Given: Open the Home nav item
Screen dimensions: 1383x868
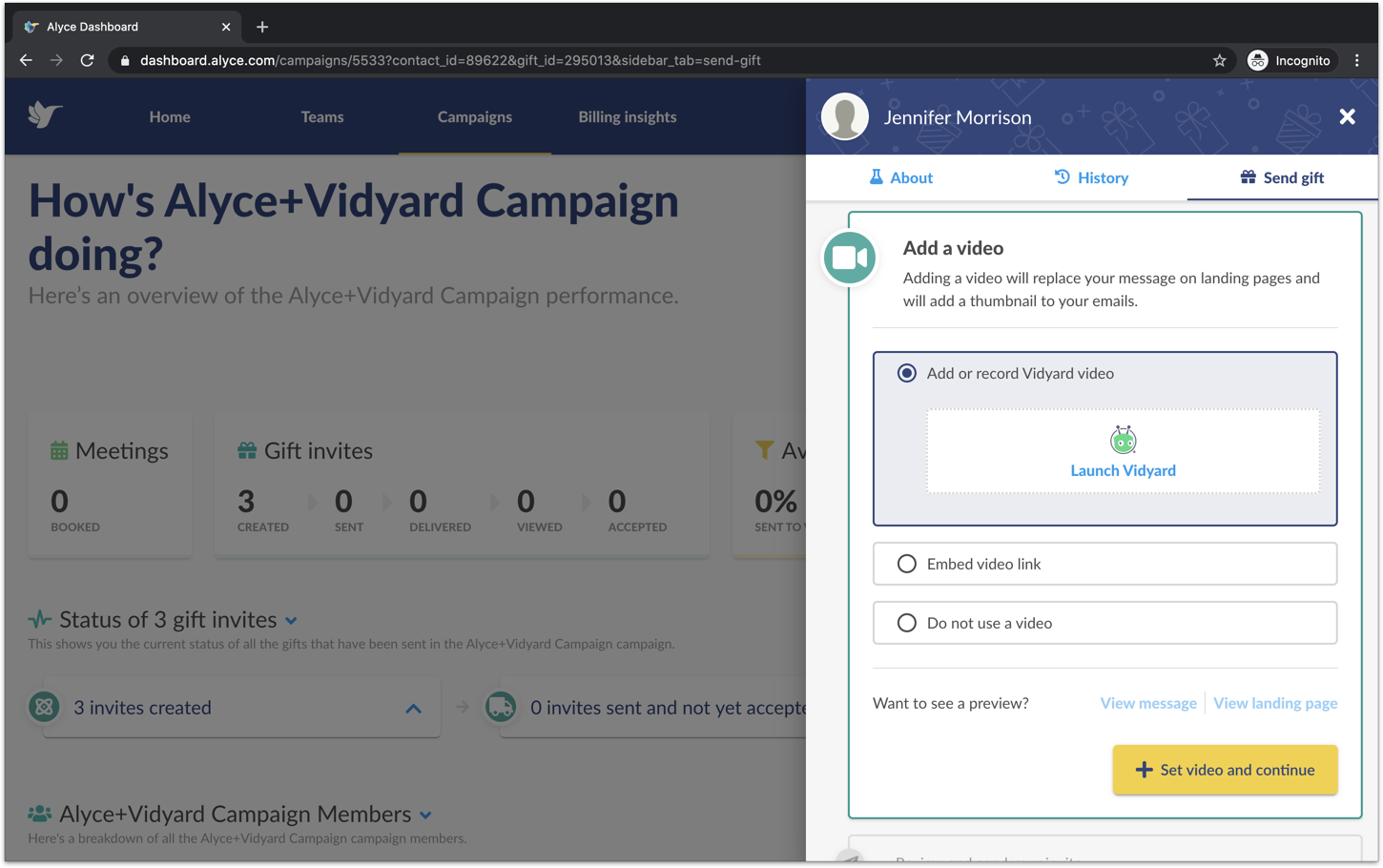Looking at the screenshot, I should point(170,116).
